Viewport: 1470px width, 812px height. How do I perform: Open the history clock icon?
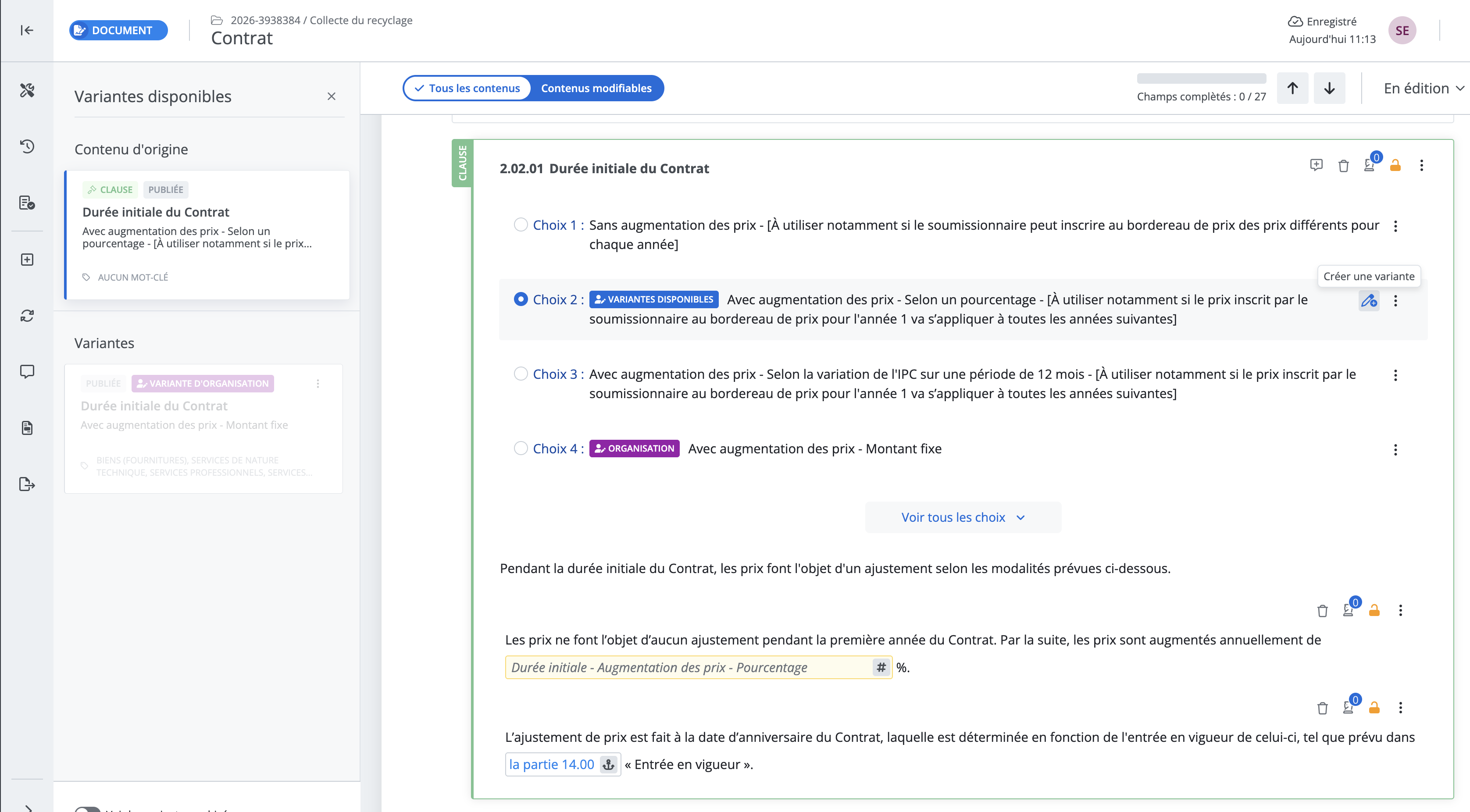coord(27,146)
